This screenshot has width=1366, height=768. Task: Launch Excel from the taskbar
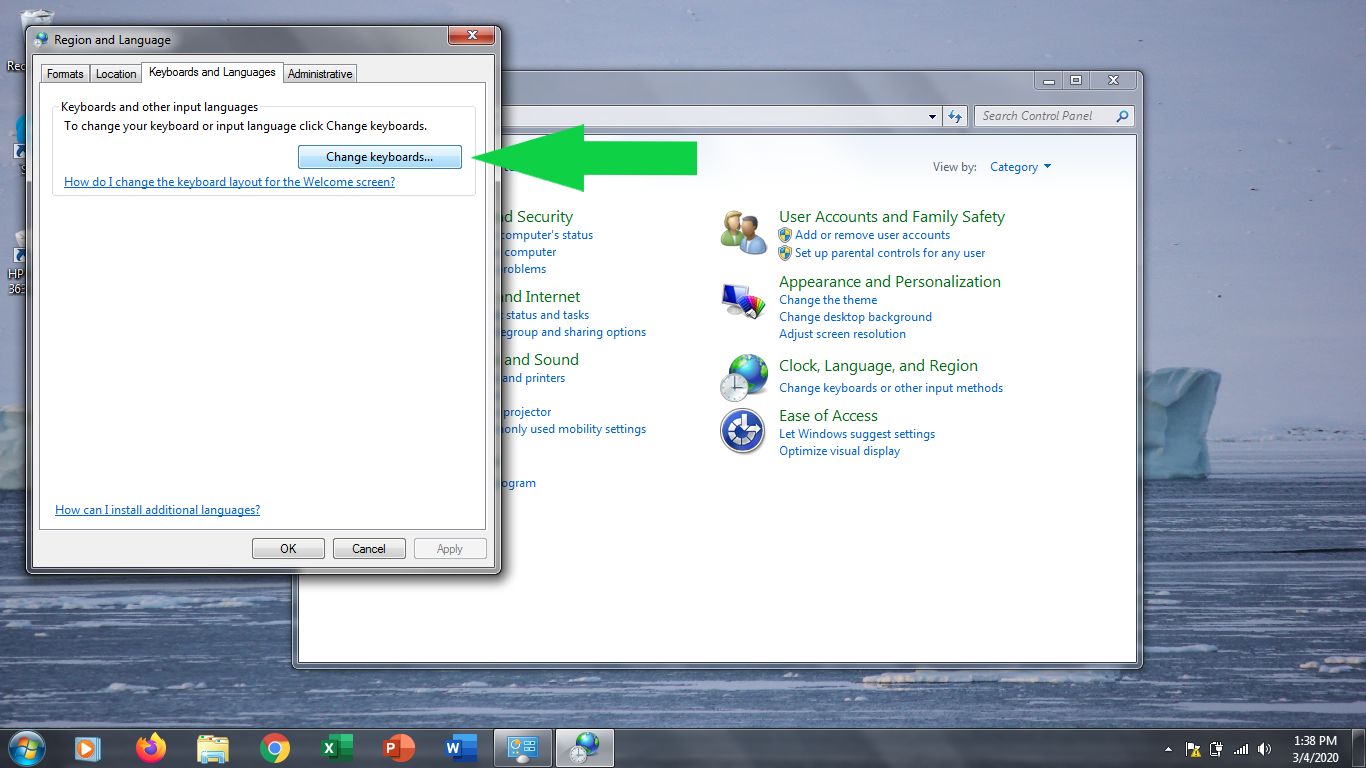(x=336, y=747)
